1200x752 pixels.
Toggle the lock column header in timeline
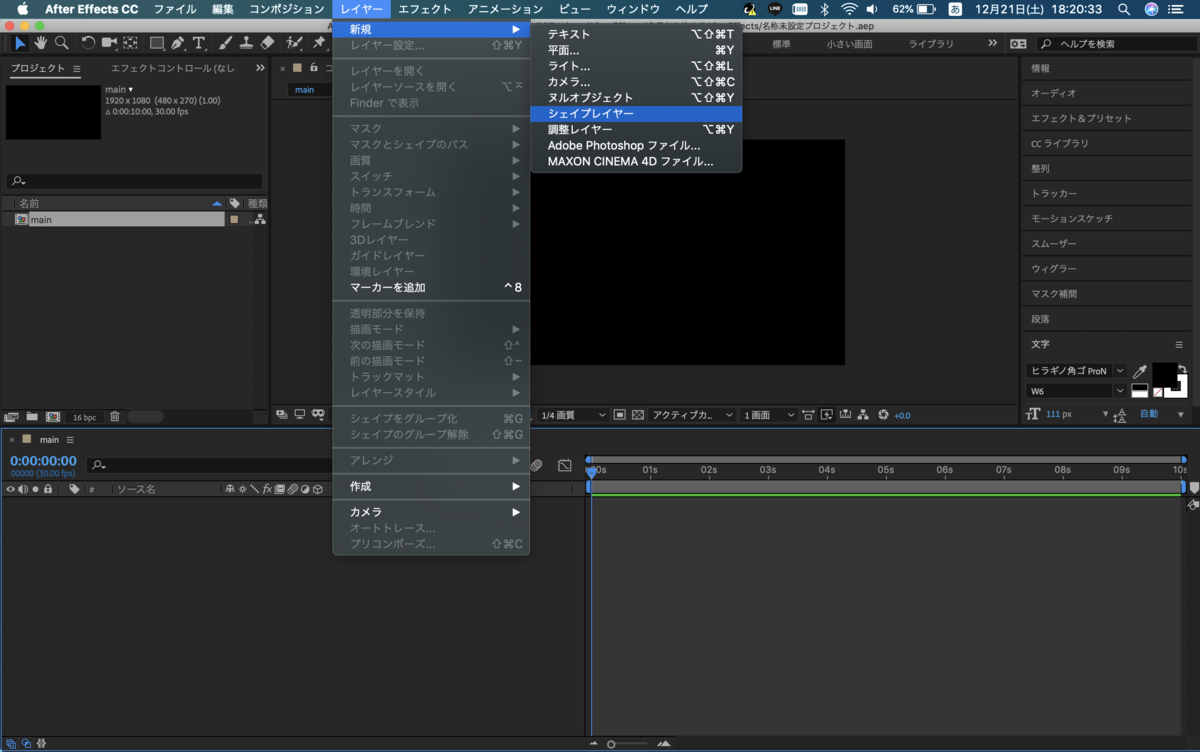pos(47,489)
